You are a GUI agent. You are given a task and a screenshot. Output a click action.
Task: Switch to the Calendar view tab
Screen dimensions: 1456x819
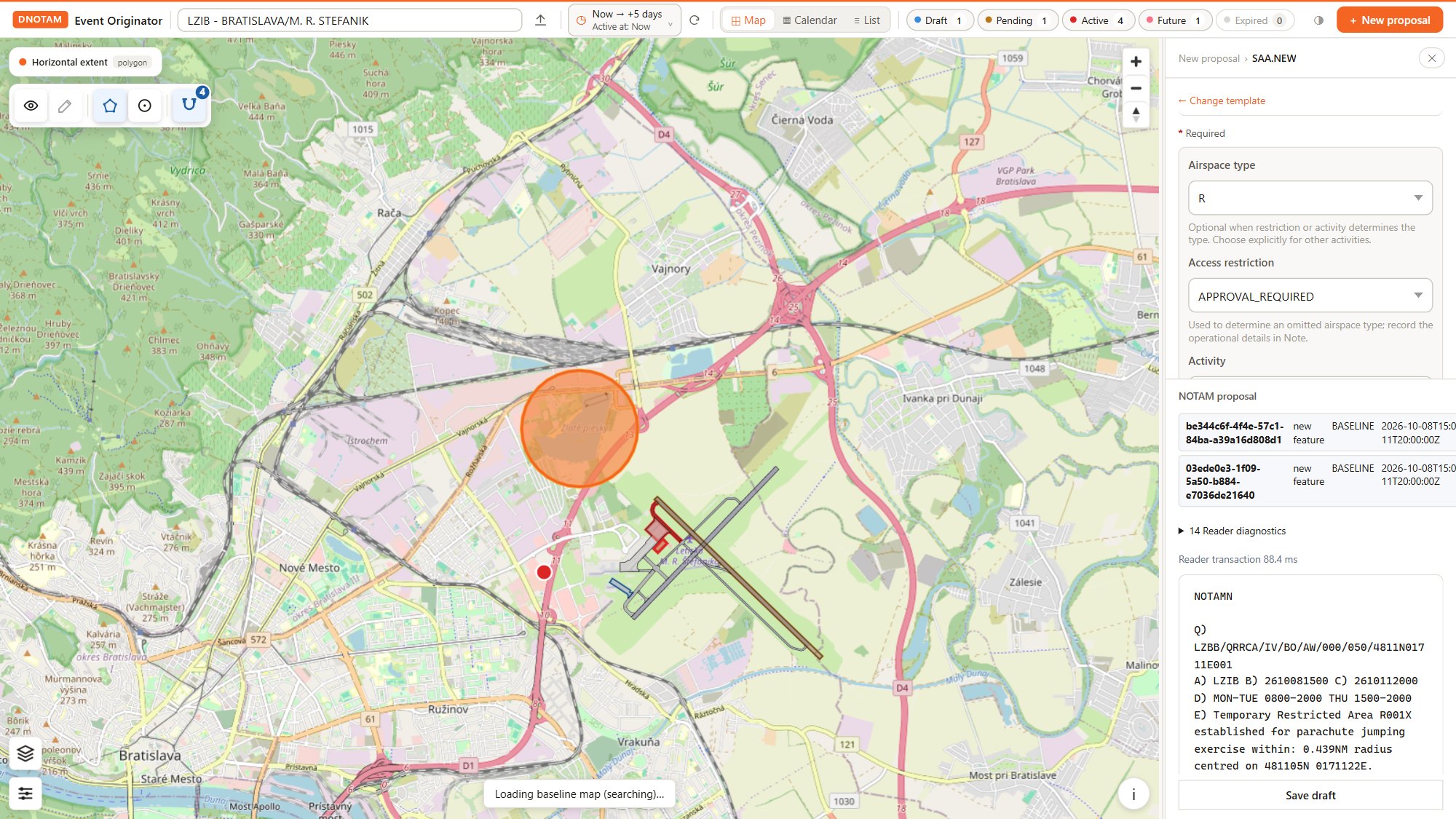810,20
